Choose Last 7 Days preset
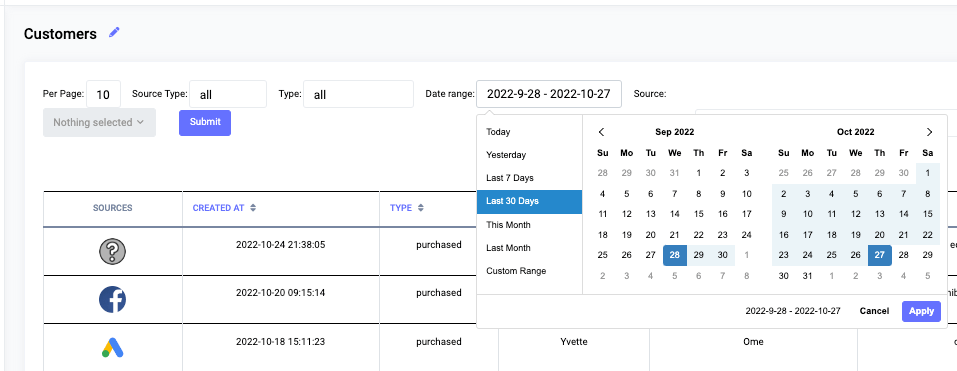Screen dimensions: 957x371 click(x=529, y=178)
